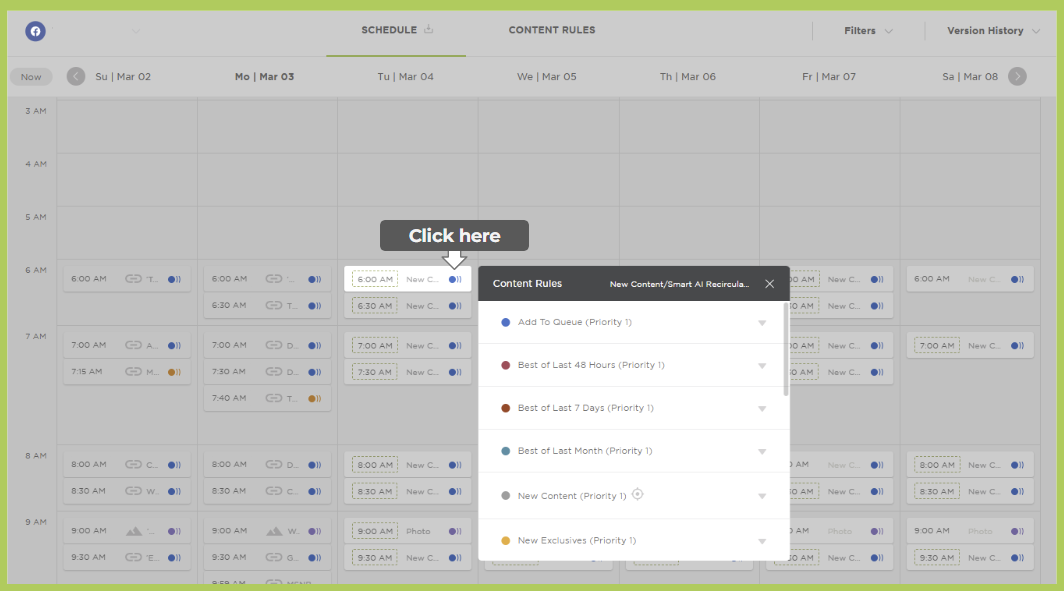Expand the Best of Last 48 Hours rule
Viewport: 1064px width, 591px height.
[x=762, y=366]
